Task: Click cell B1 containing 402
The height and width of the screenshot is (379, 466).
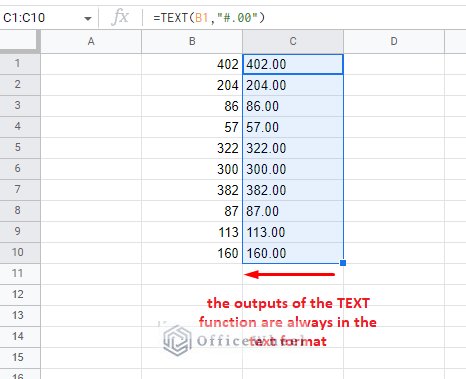Action: click(192, 64)
